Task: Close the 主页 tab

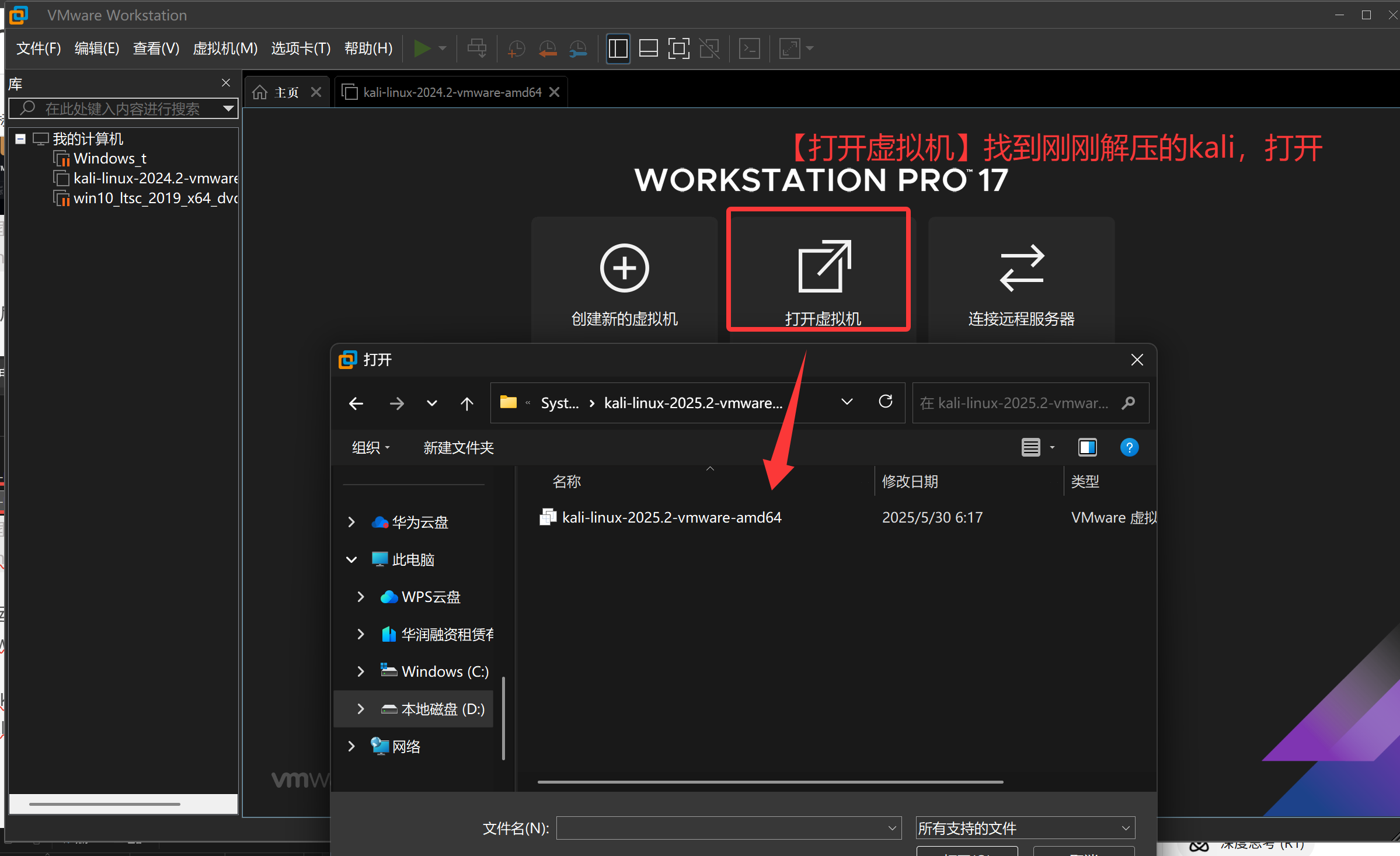Action: (x=316, y=92)
